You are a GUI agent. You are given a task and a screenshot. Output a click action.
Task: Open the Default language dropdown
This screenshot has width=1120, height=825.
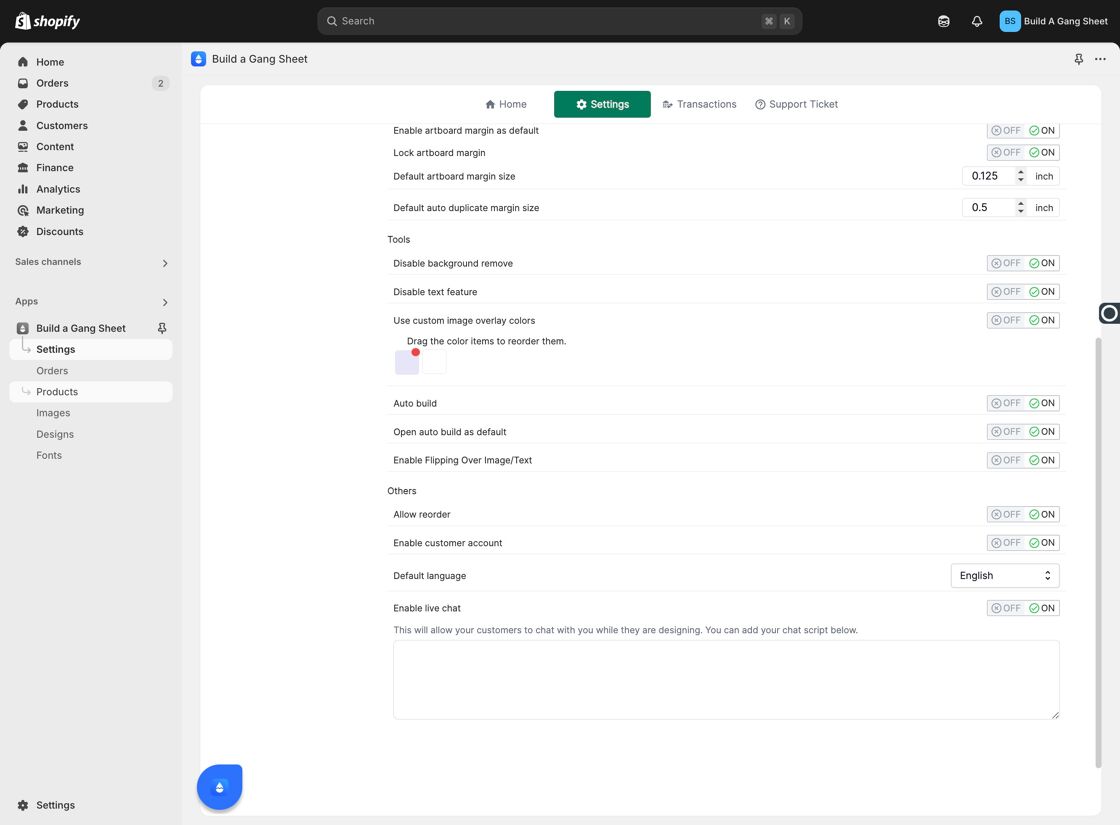[1004, 576]
